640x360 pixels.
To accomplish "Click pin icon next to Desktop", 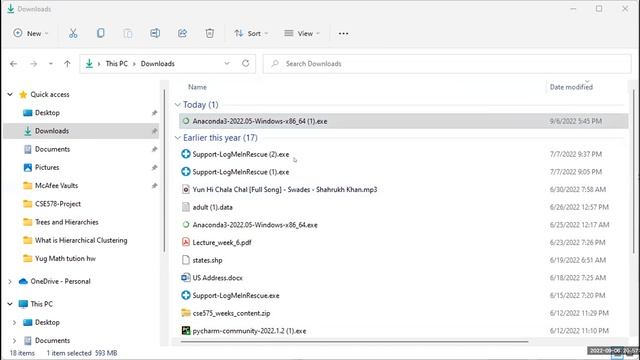I will [154, 113].
